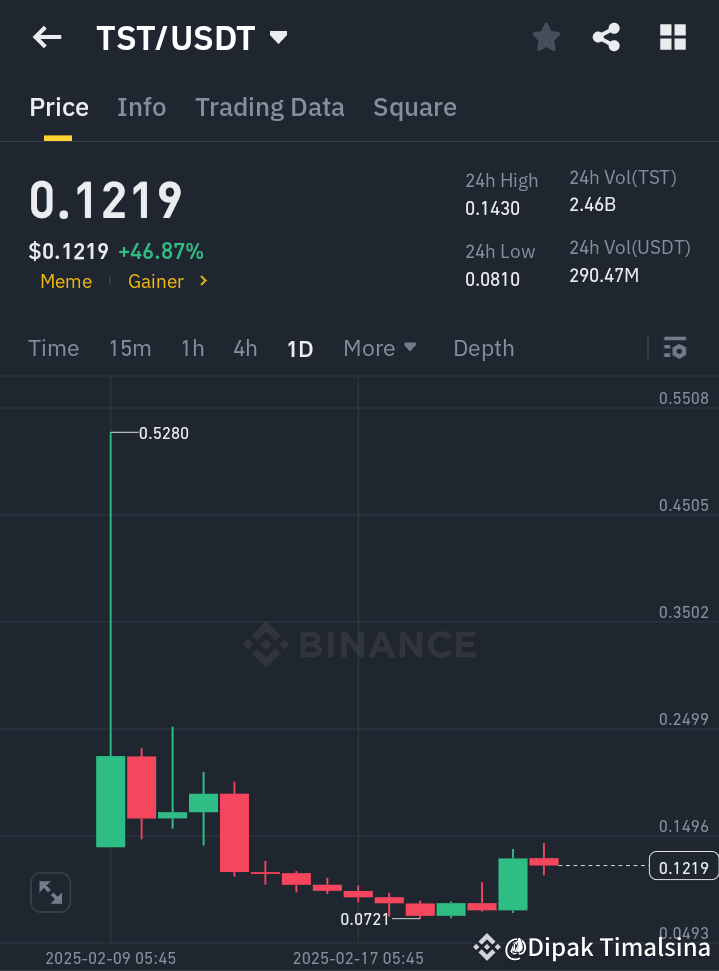
Task: Switch chart to 4h interval
Action: [x=245, y=348]
